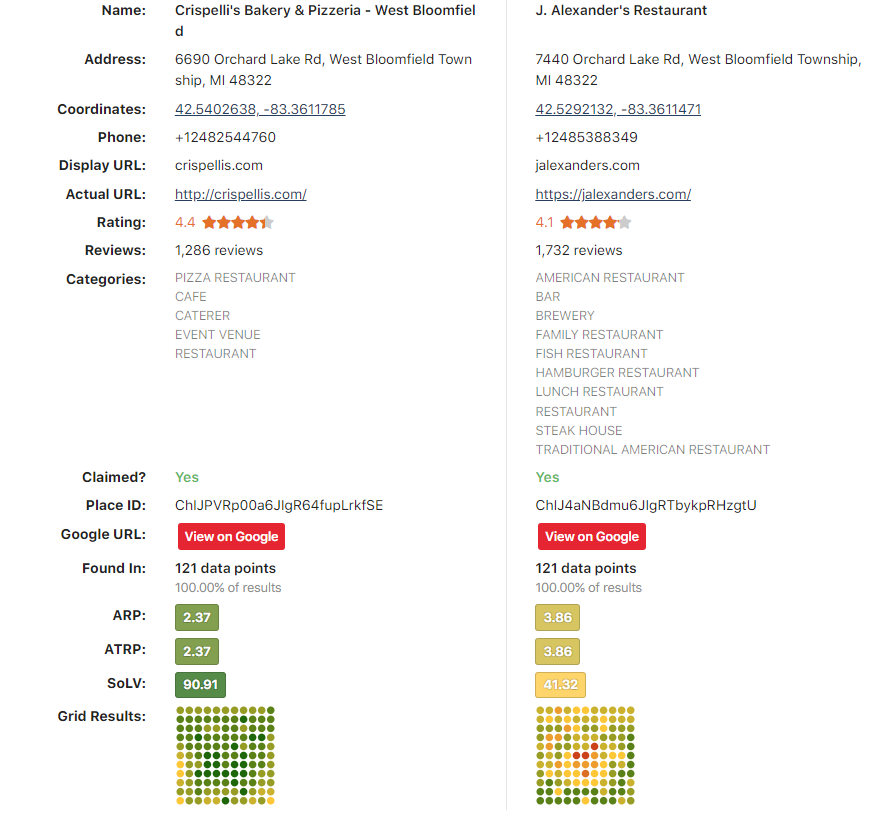Click Crispelli's ATRP 2.37 badge
Image resolution: width=873 pixels, height=814 pixels.
197,651
